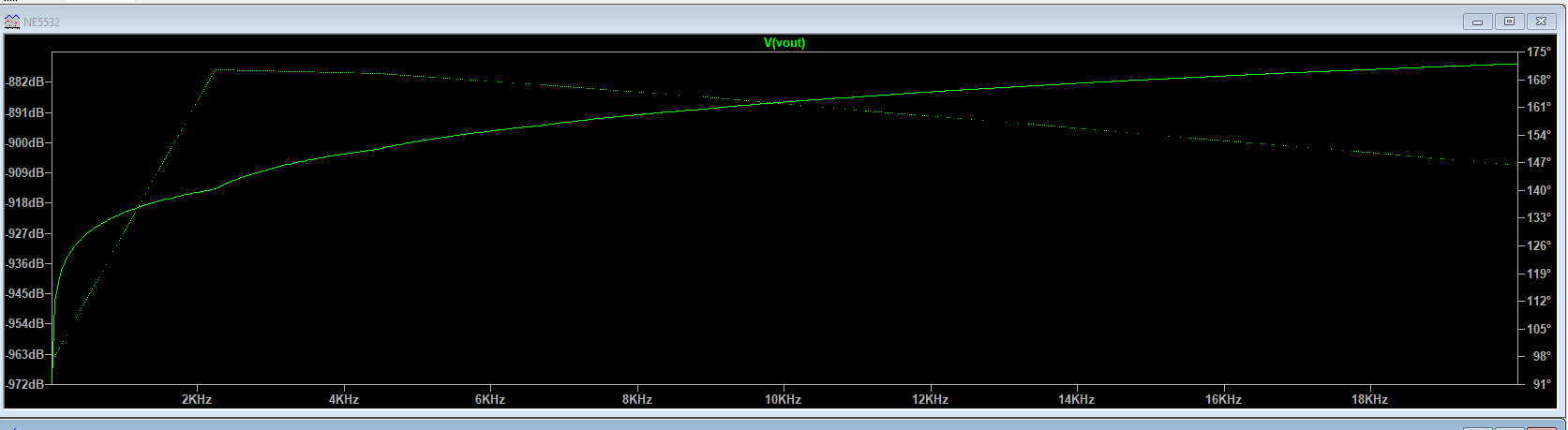Click the -963dB magnitude axis label
Viewport: 1568px width, 430px height.
(25, 354)
